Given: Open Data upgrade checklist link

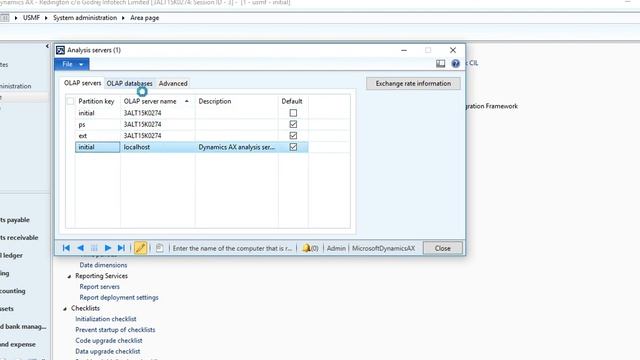Looking at the screenshot, I should pos(108,351).
